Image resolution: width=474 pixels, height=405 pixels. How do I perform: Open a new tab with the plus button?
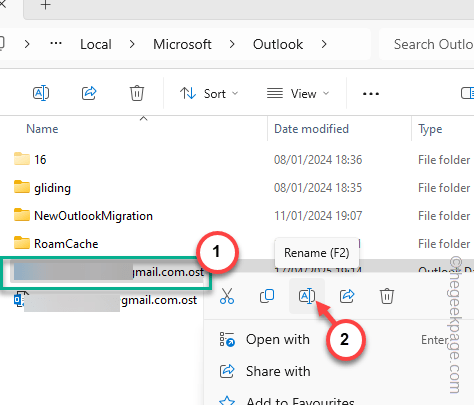pyautogui.click(x=45, y=5)
